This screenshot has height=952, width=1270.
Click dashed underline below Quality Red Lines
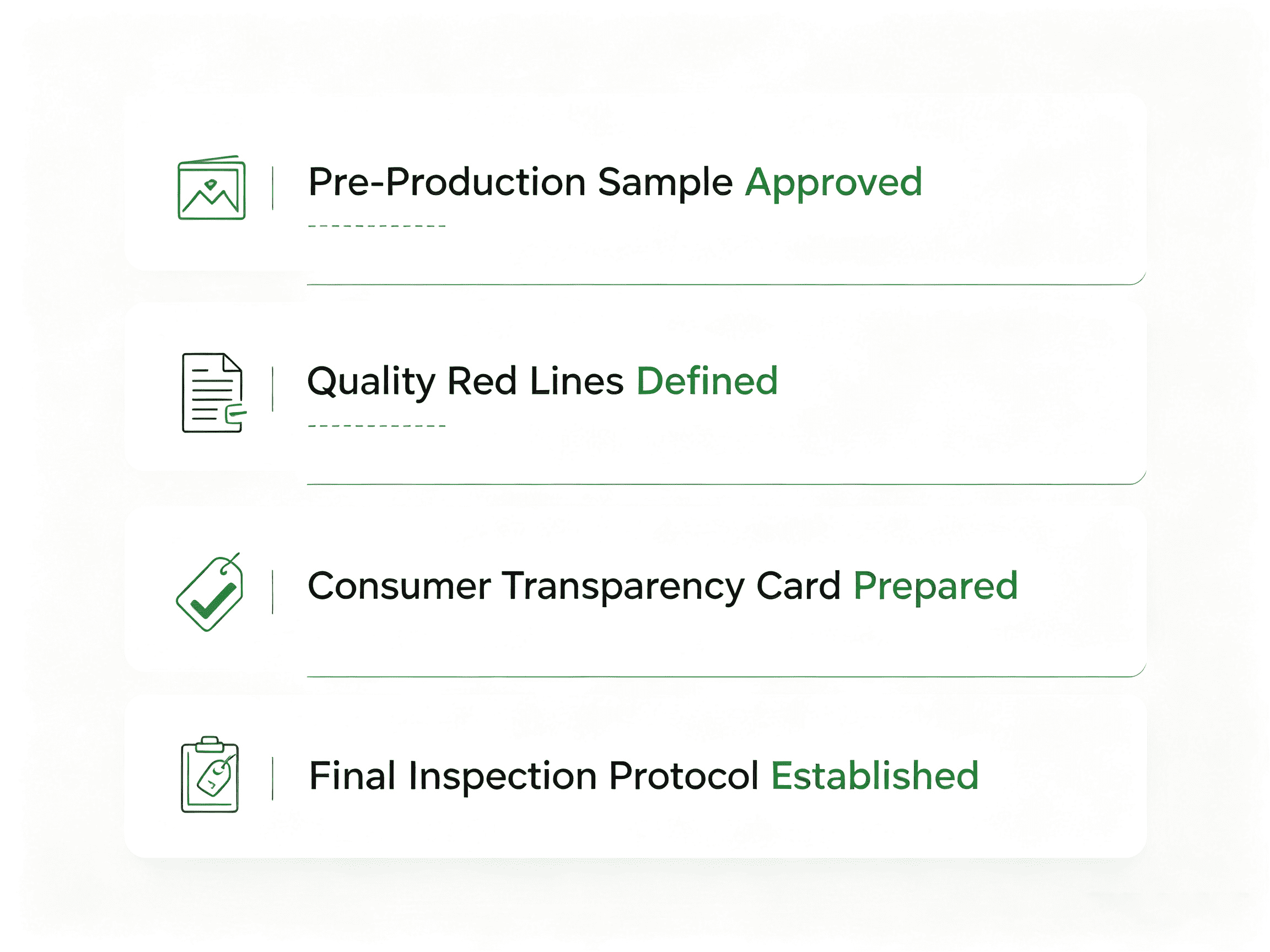tap(376, 426)
